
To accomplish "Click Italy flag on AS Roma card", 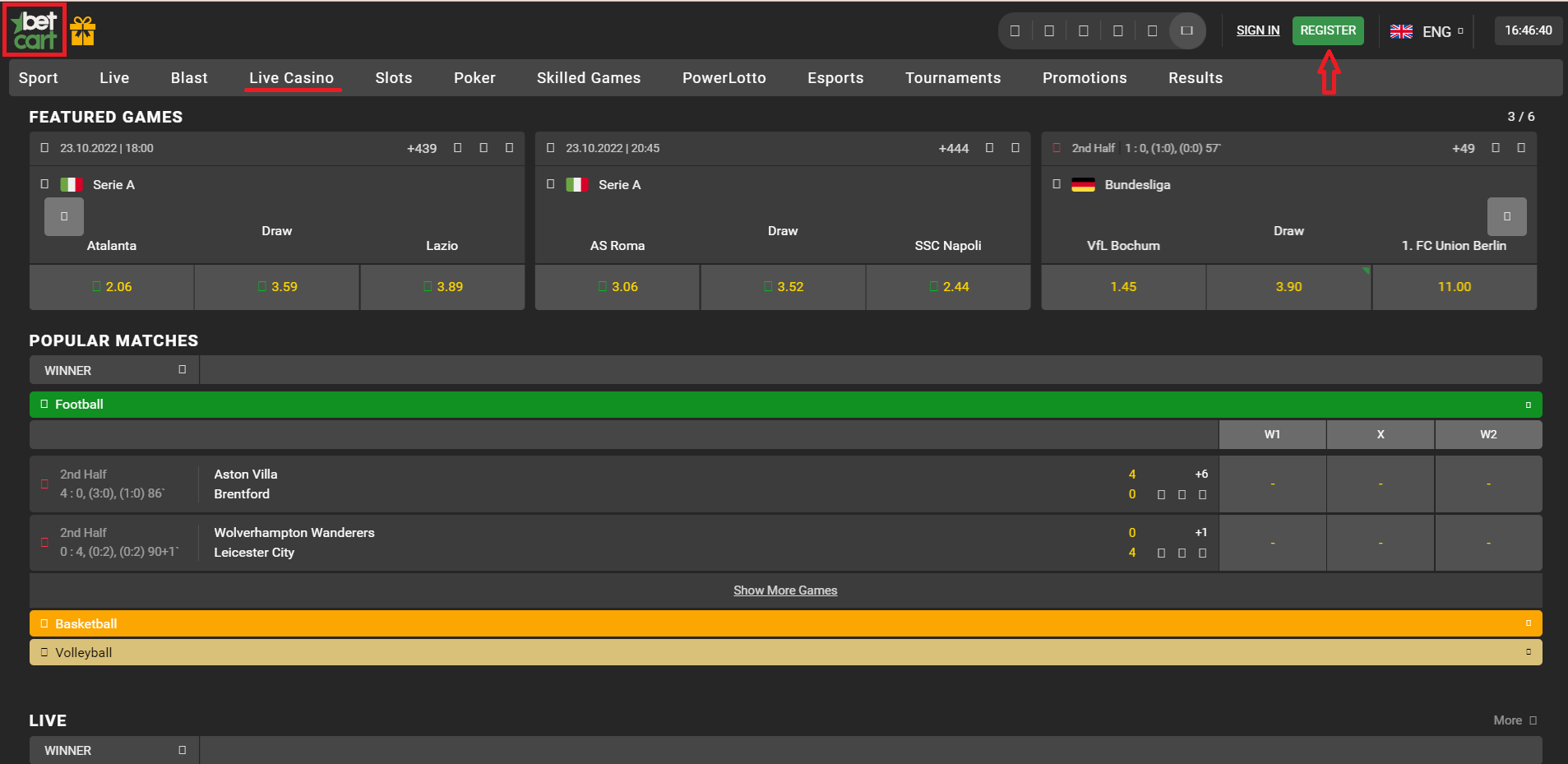I will pyautogui.click(x=577, y=185).
